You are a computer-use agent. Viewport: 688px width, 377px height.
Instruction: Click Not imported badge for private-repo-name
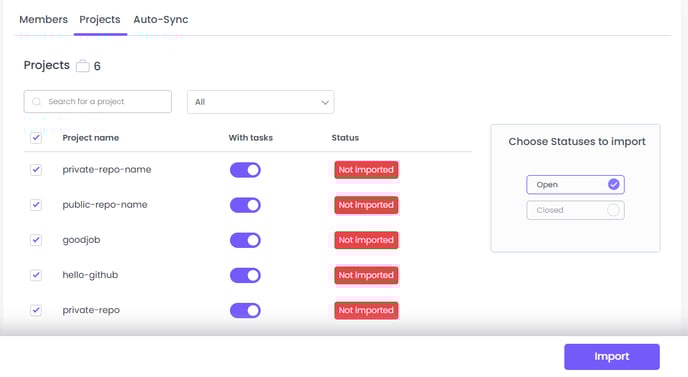pyautogui.click(x=366, y=170)
